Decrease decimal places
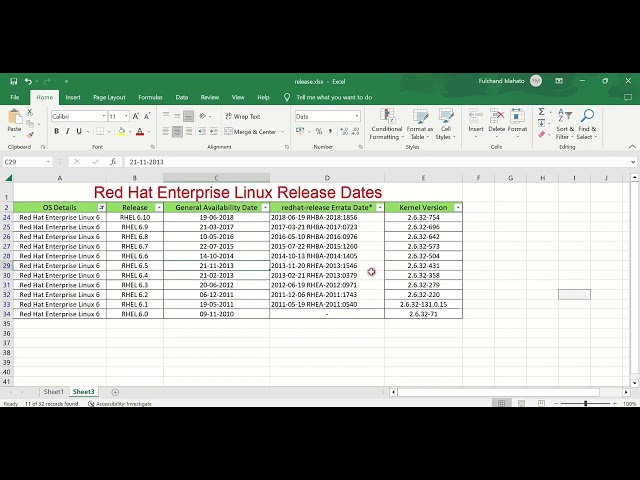This screenshot has width=640, height=480. pyautogui.click(x=356, y=131)
